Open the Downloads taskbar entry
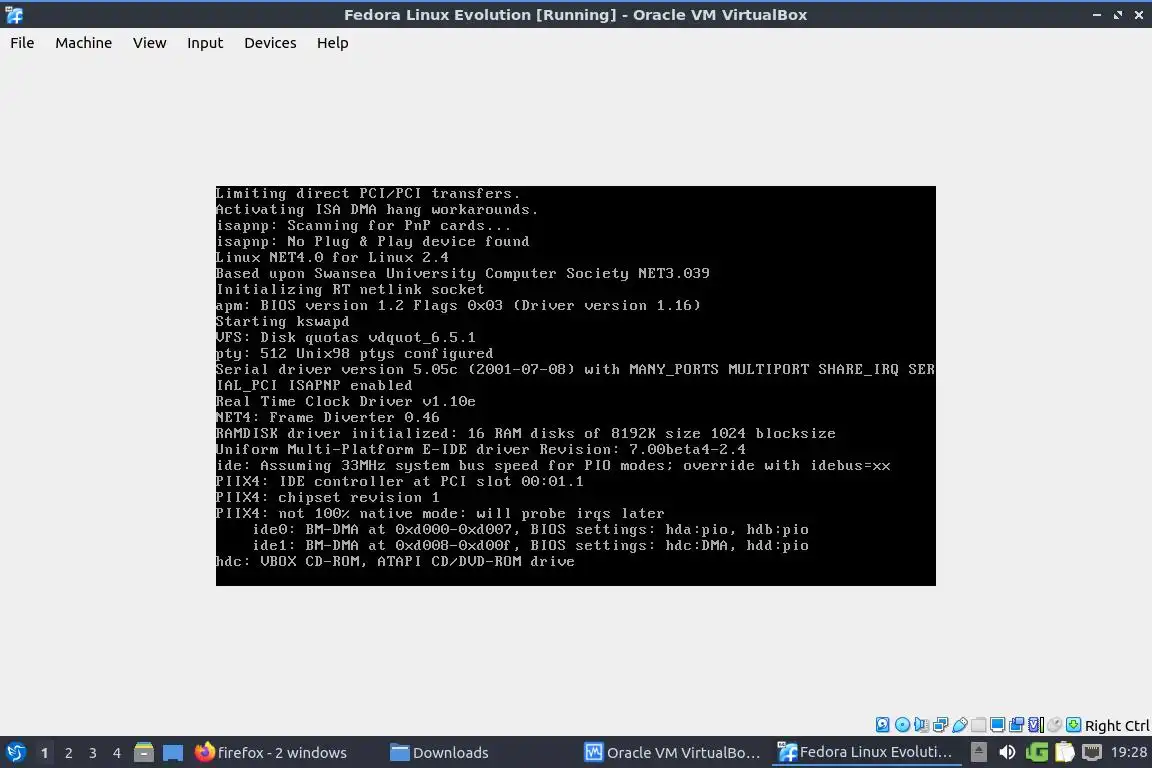Image resolution: width=1152 pixels, height=768 pixels. [x=439, y=753]
